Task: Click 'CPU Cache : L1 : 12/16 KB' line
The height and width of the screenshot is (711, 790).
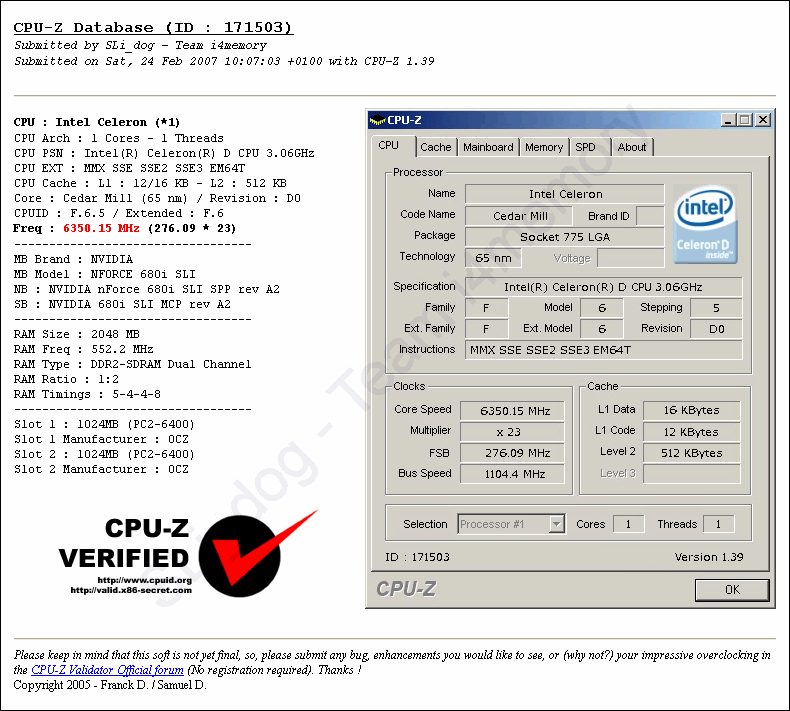Action: click(x=150, y=183)
